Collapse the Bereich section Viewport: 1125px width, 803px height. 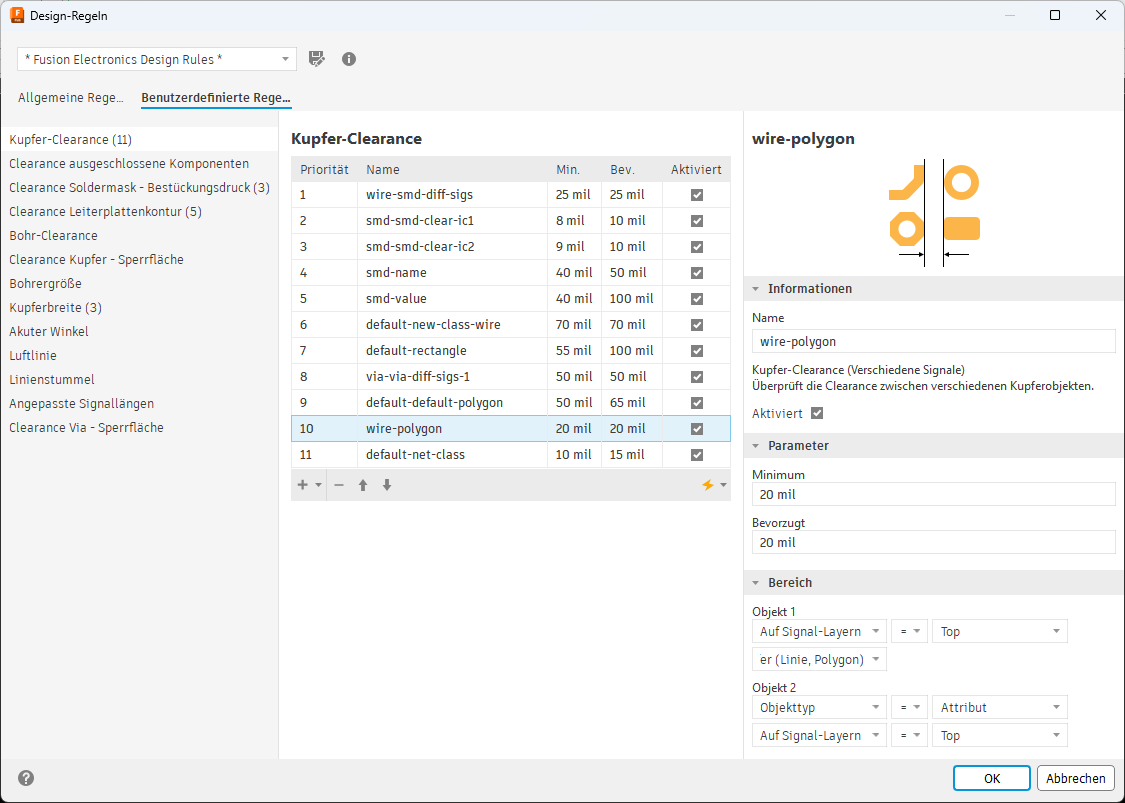756,583
